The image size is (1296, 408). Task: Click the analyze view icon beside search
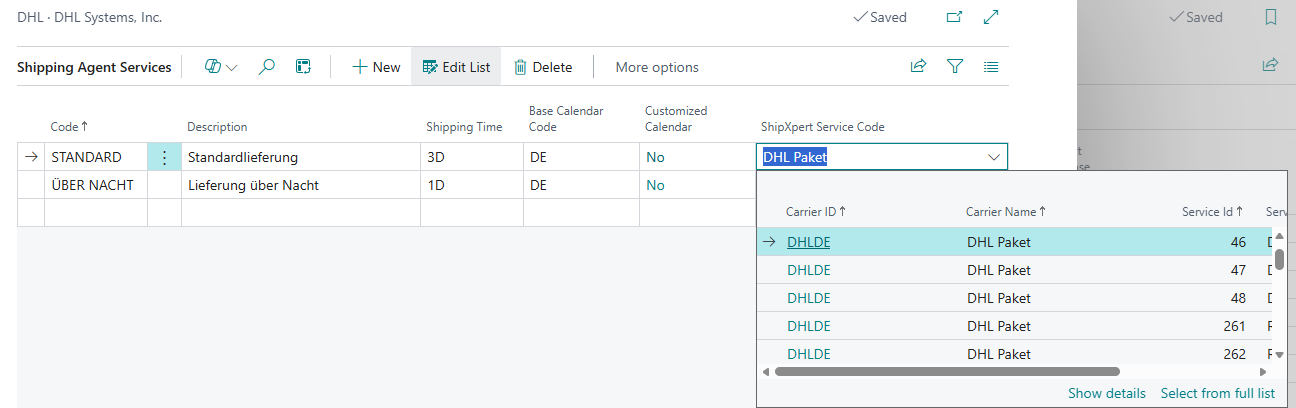click(303, 67)
